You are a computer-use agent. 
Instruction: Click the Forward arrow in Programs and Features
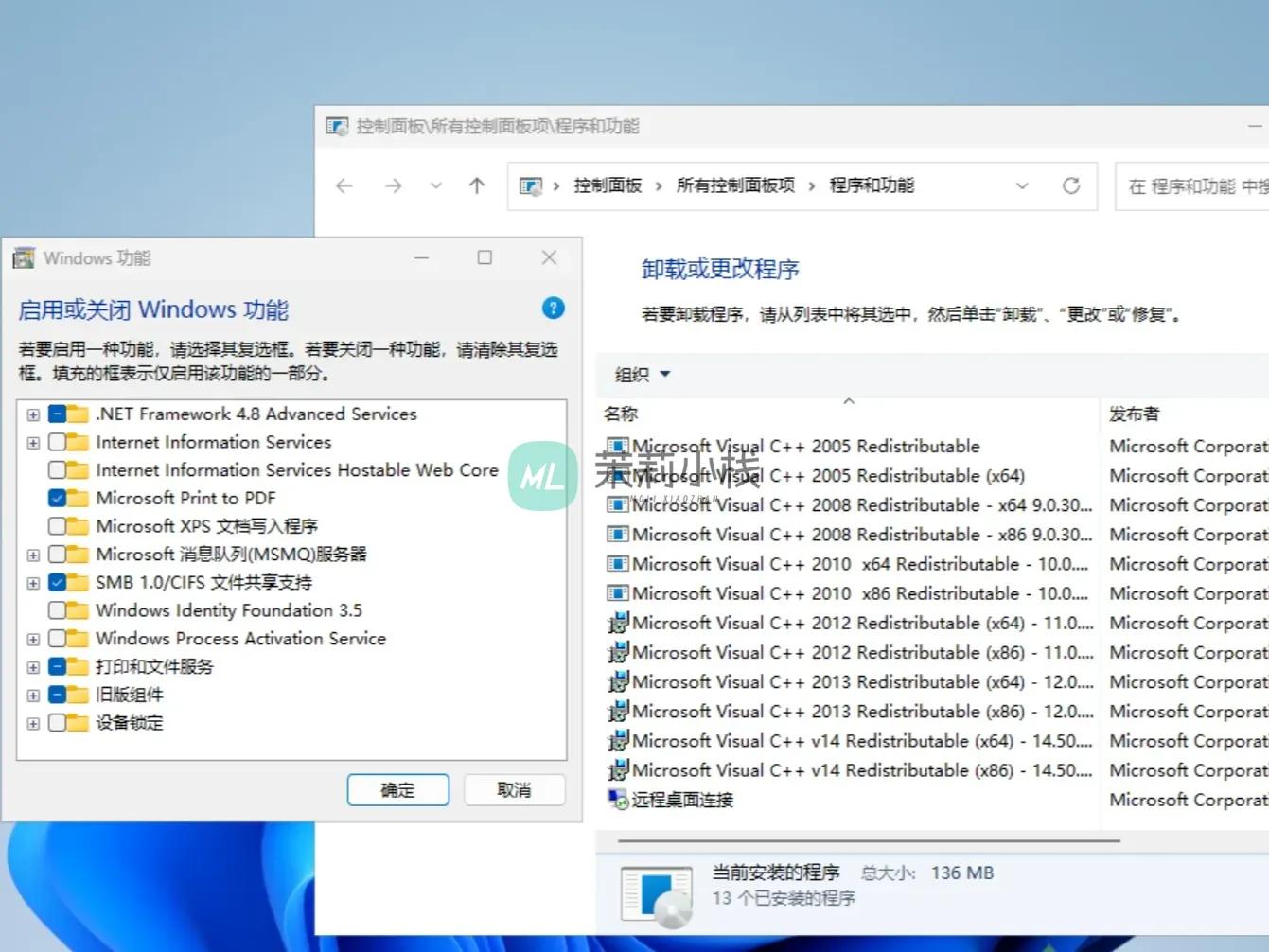coord(394,186)
